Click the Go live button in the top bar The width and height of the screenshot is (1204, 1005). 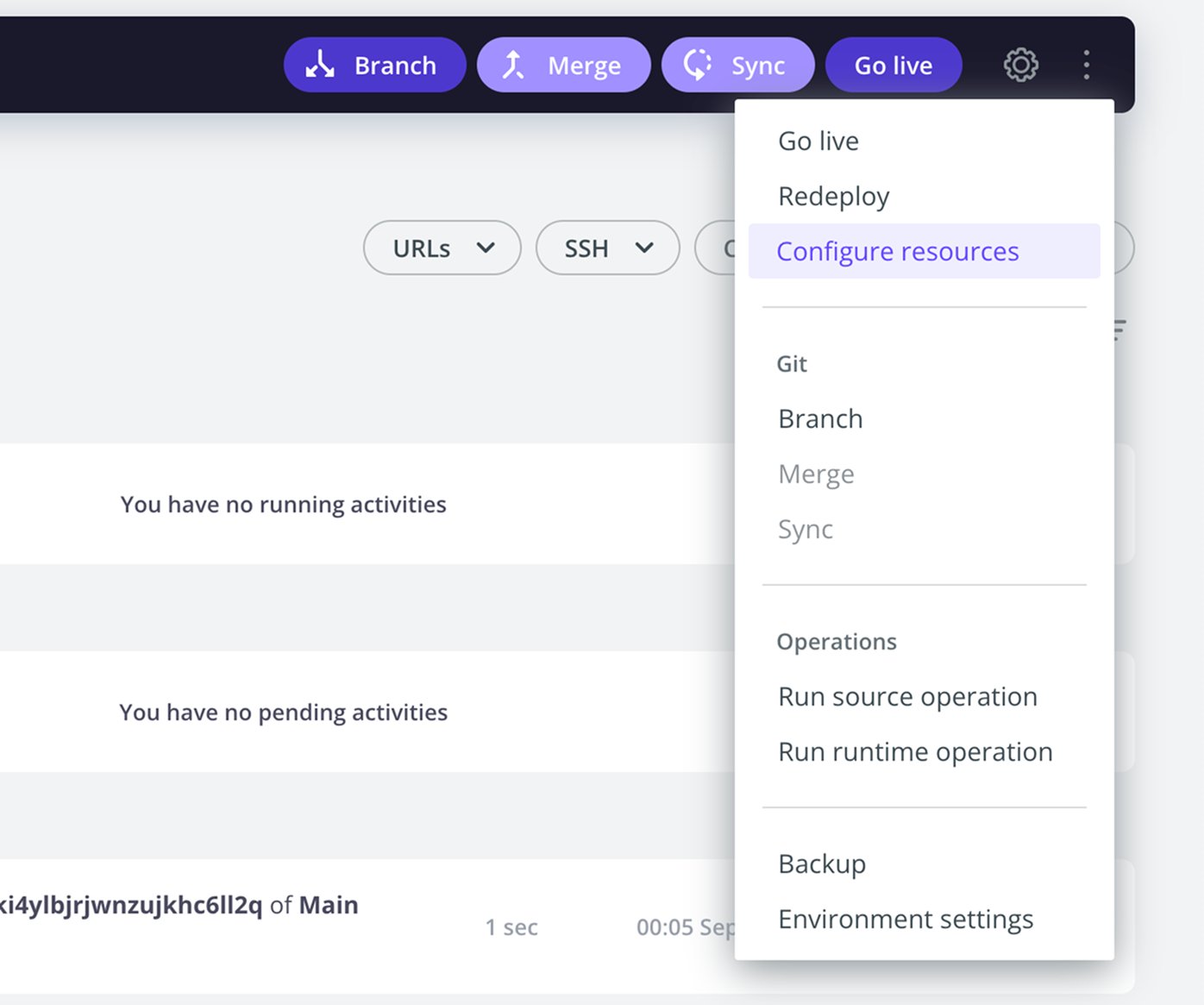tap(894, 65)
